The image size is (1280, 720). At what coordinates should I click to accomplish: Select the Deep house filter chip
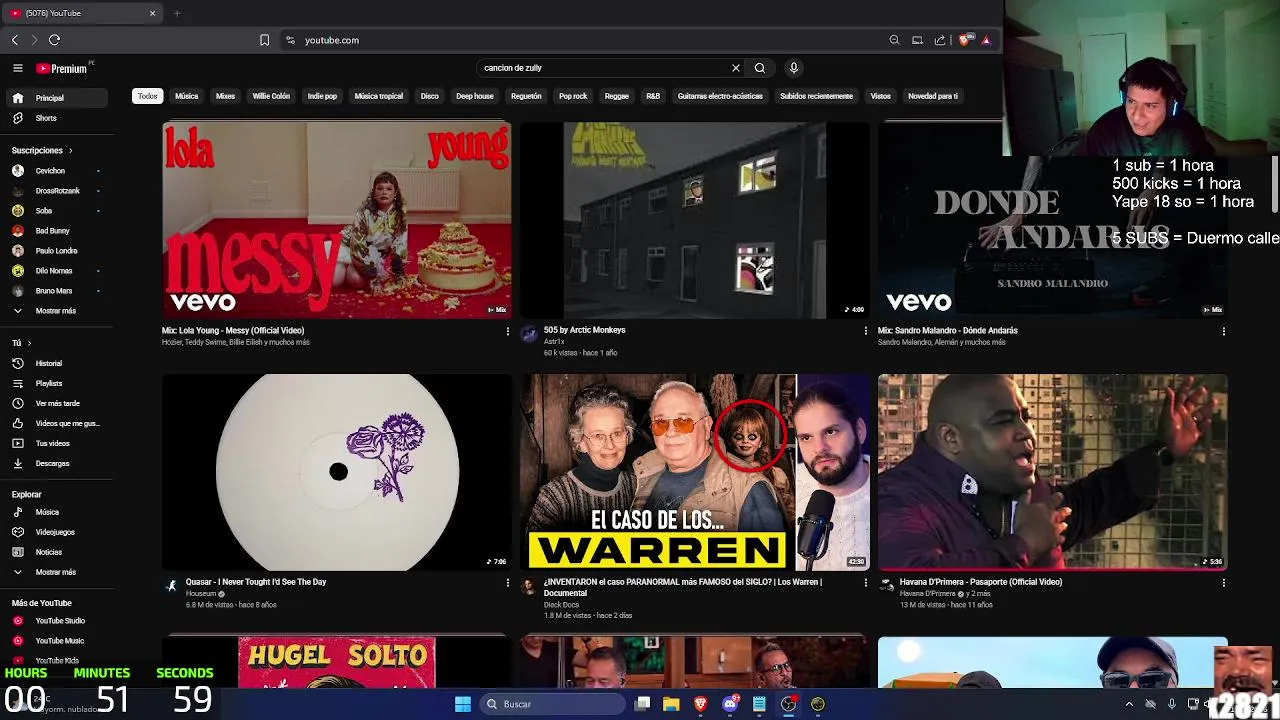[475, 96]
